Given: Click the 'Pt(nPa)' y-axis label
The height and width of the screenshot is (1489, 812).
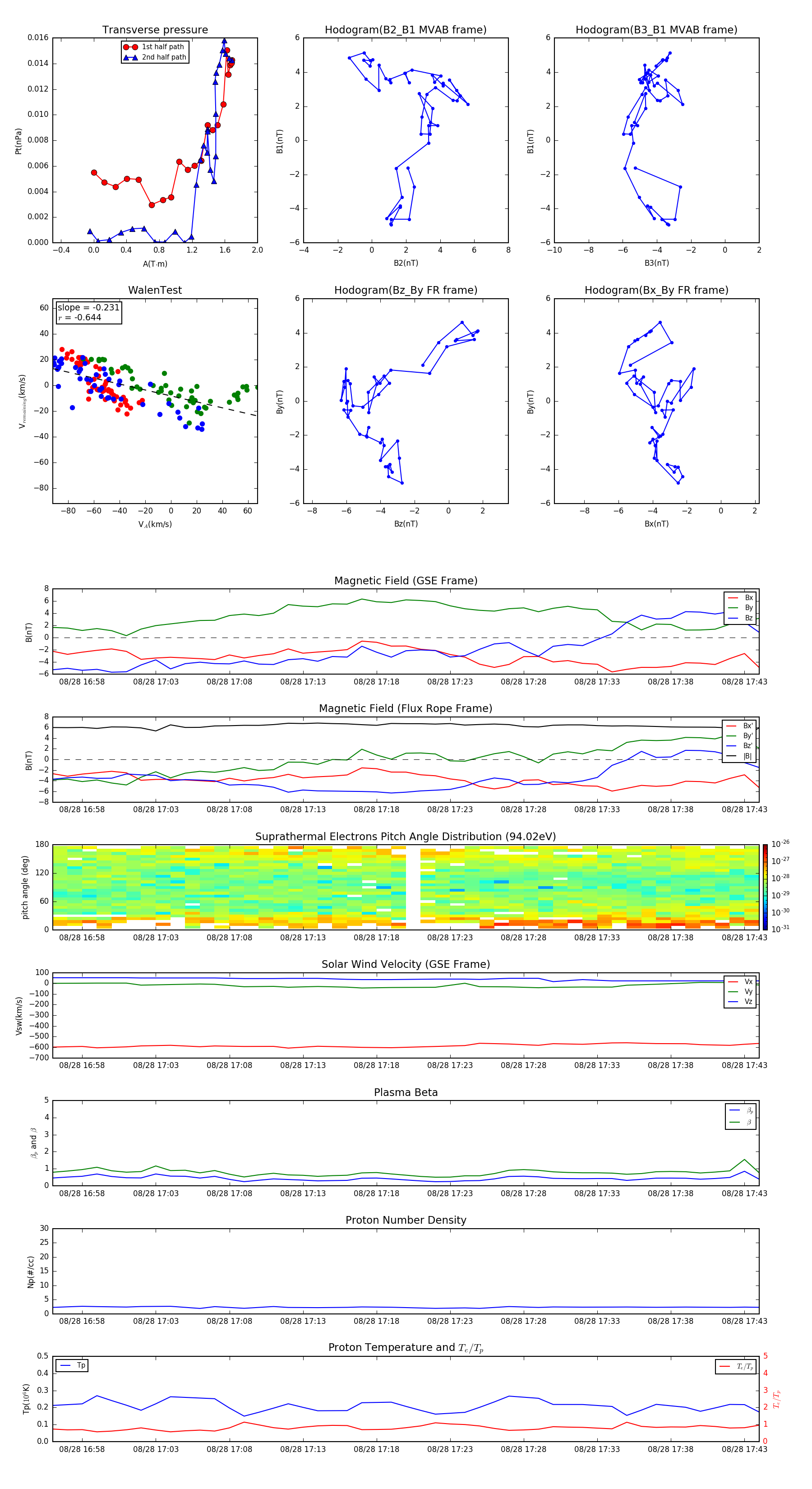Looking at the screenshot, I should coord(18,141).
